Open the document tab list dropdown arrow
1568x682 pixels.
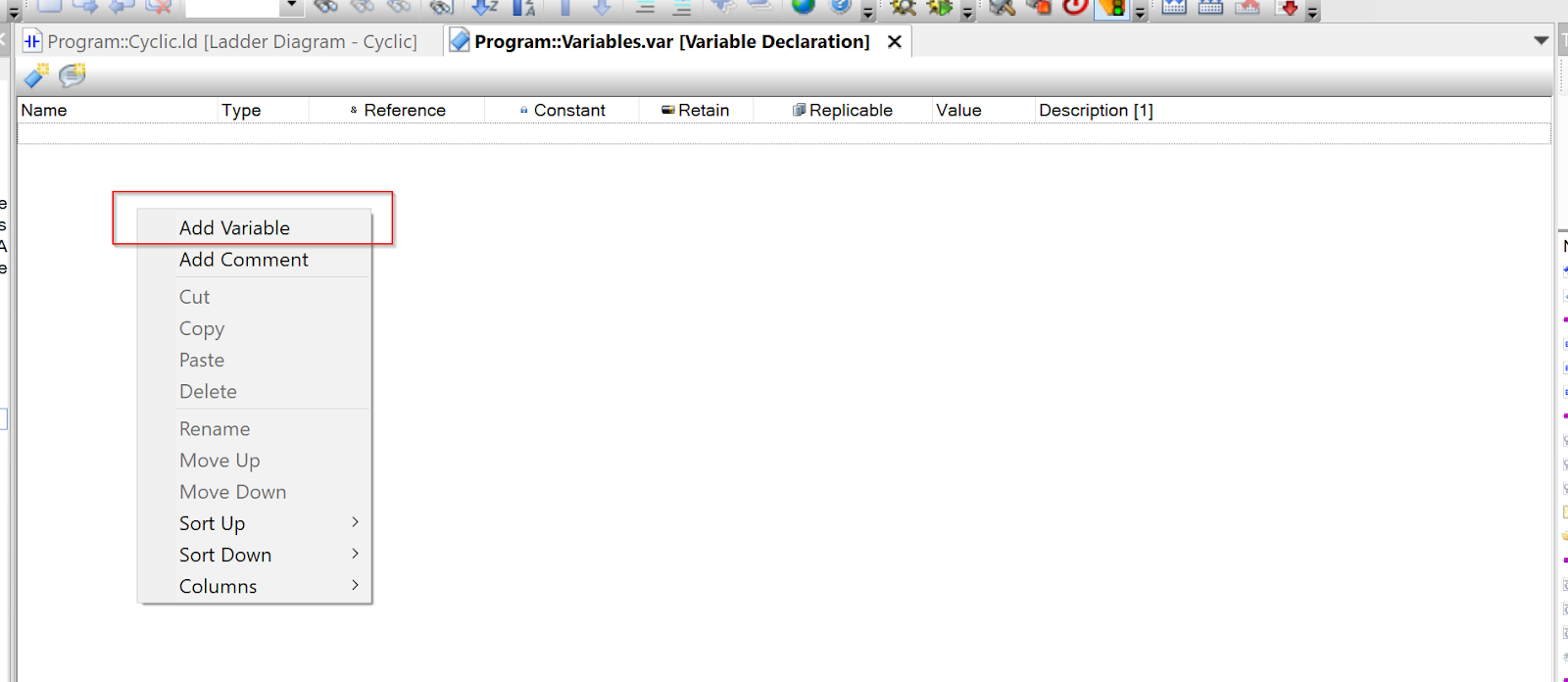click(1542, 40)
